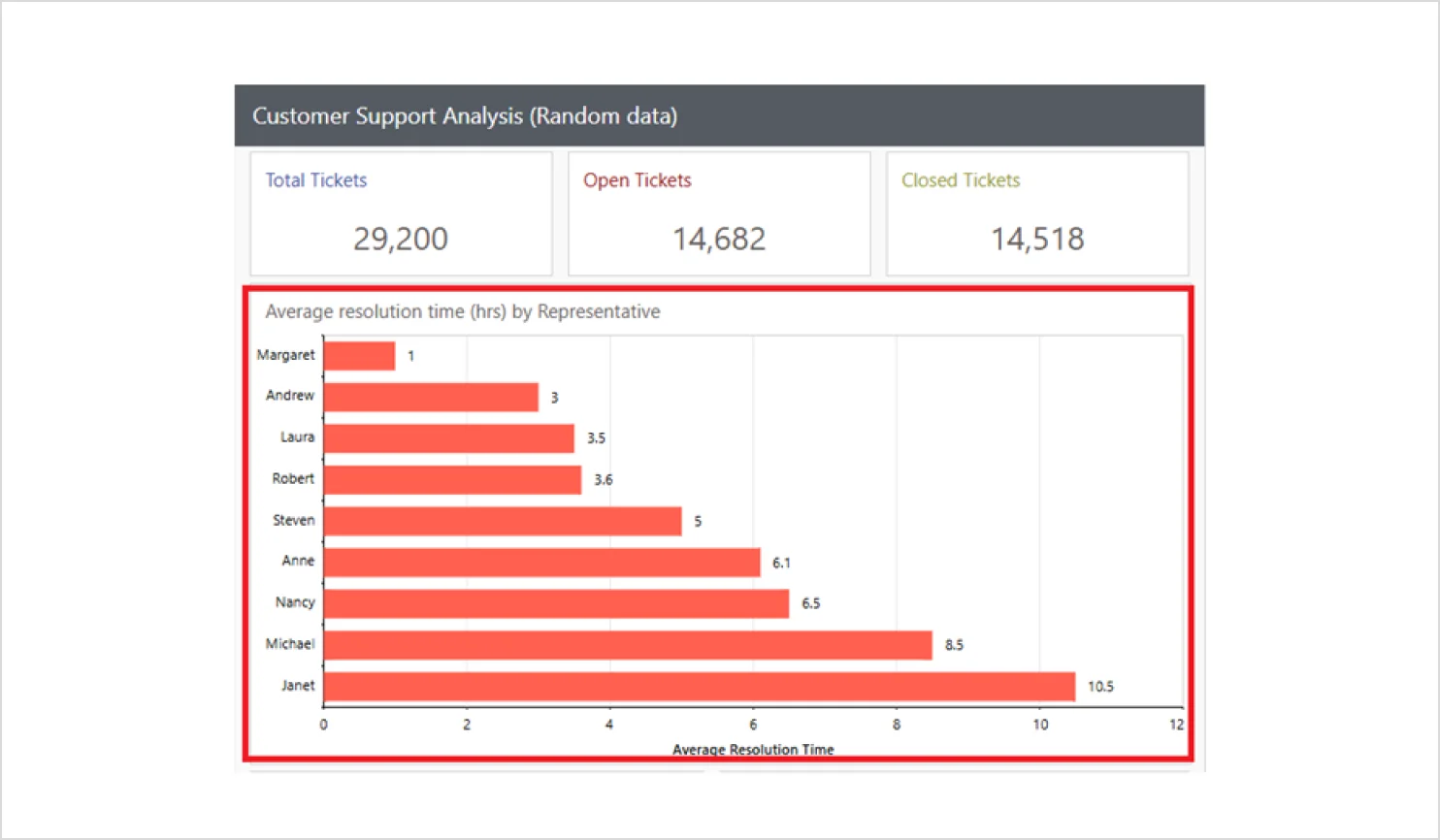The width and height of the screenshot is (1440, 840).
Task: Select Margaret's bar in the chart
Action: coord(359,354)
